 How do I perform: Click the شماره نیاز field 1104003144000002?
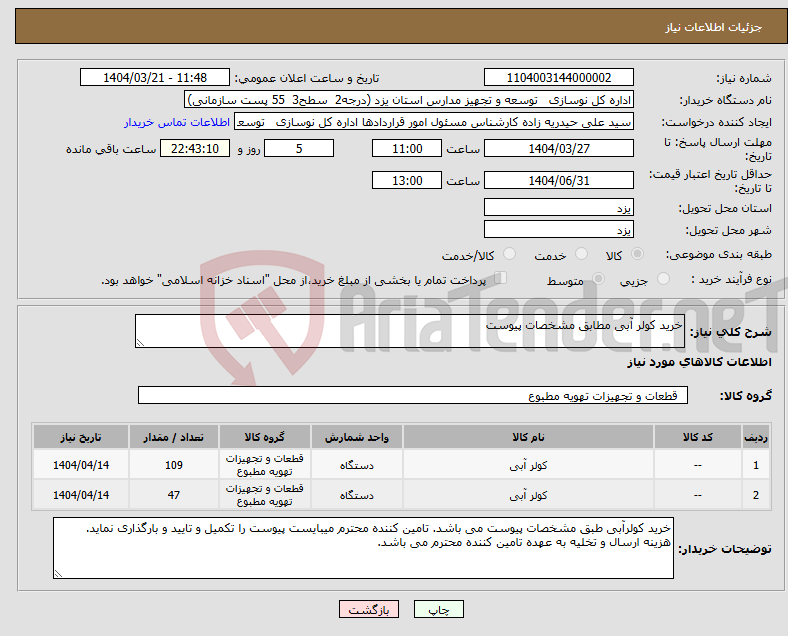pos(558,77)
